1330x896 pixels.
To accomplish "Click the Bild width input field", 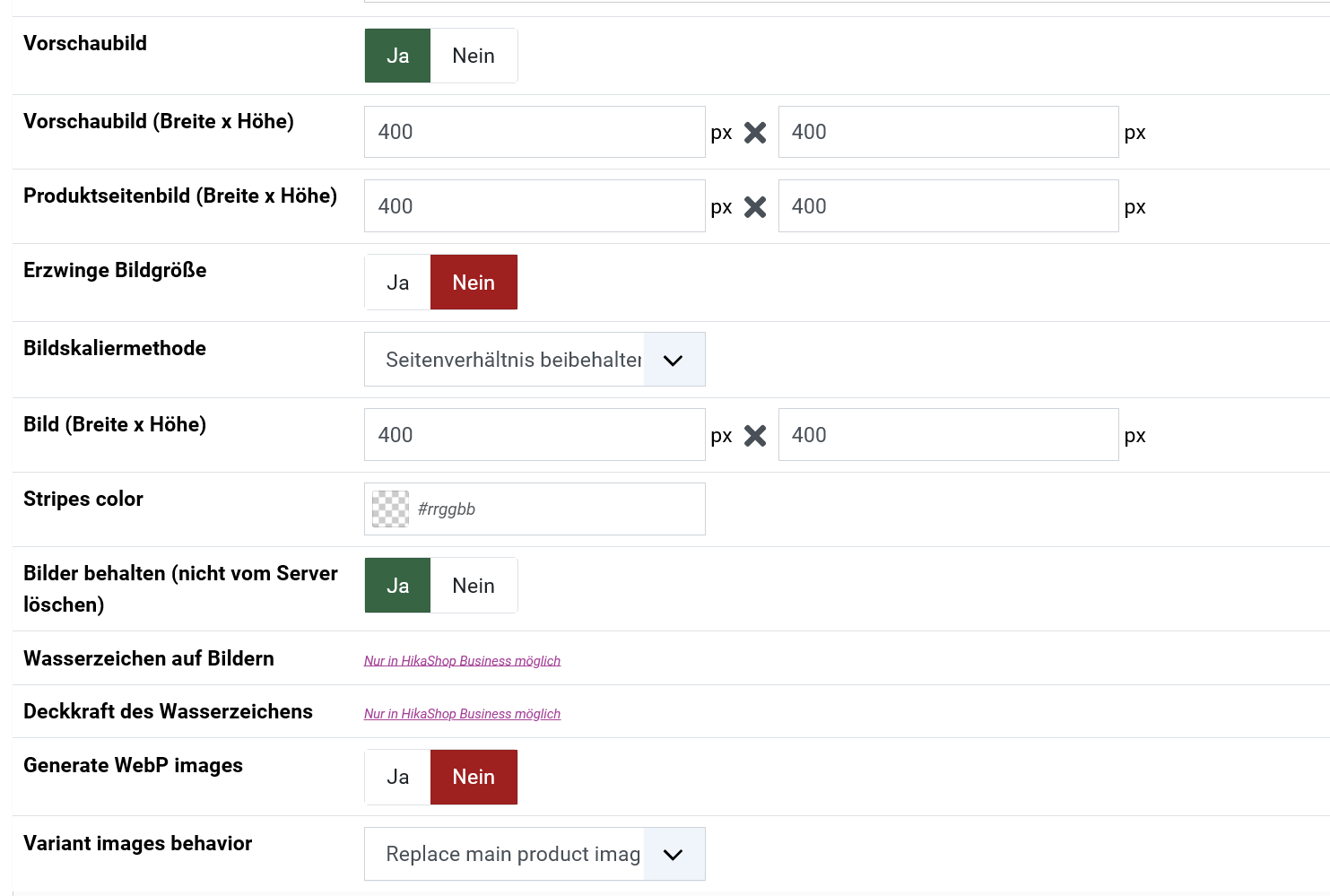I will 535,435.
